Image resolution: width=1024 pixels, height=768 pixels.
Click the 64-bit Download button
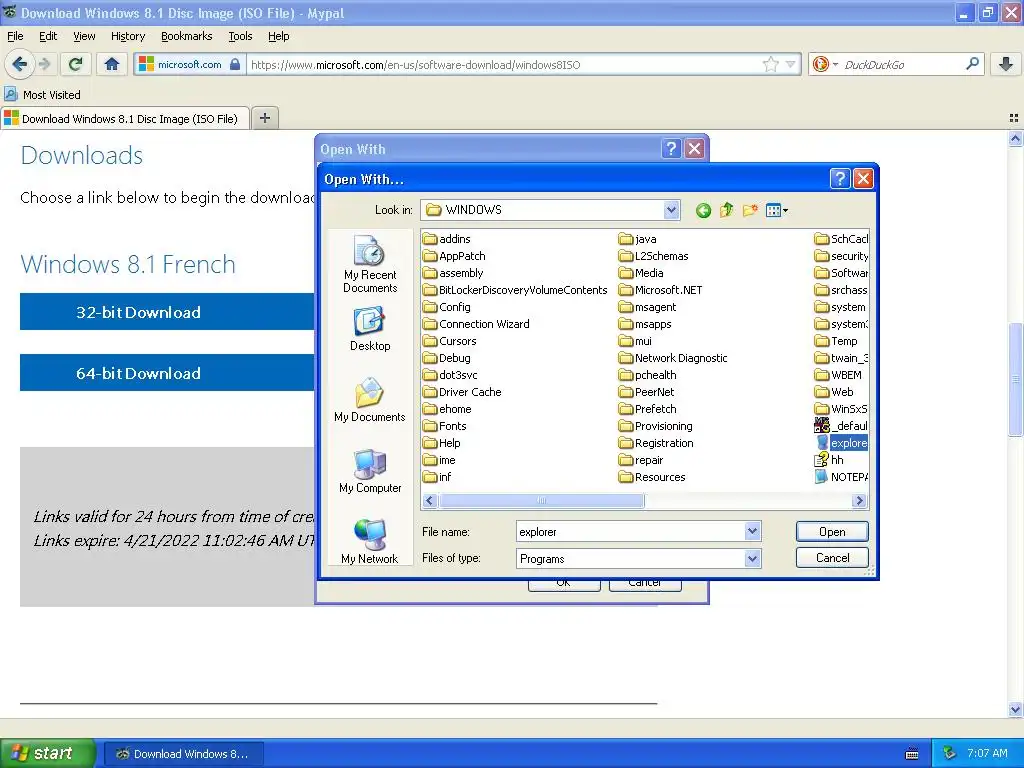[167, 373]
